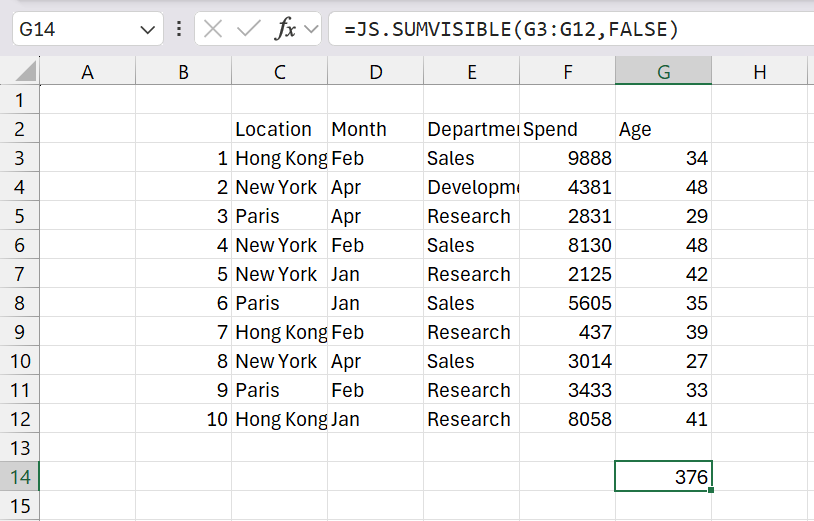Click the Insert Function fx icon
This screenshot has height=521, width=814.
point(286,29)
